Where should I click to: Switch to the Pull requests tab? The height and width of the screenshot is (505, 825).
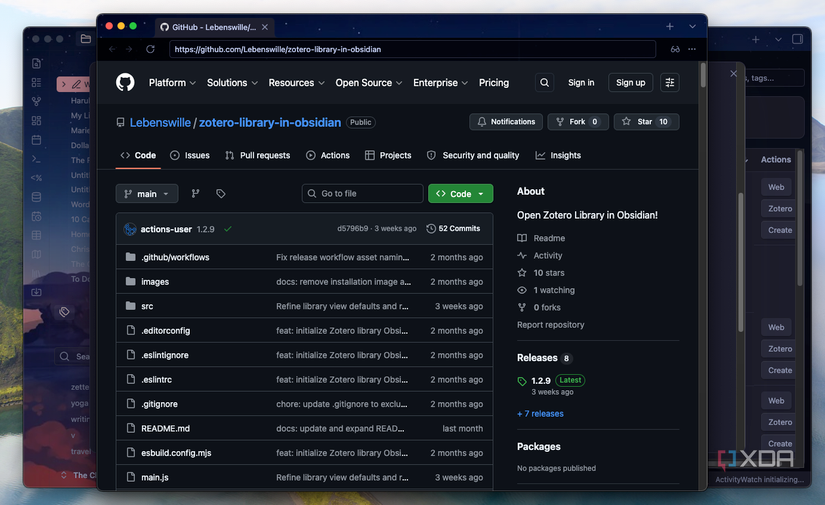pyautogui.click(x=258, y=155)
